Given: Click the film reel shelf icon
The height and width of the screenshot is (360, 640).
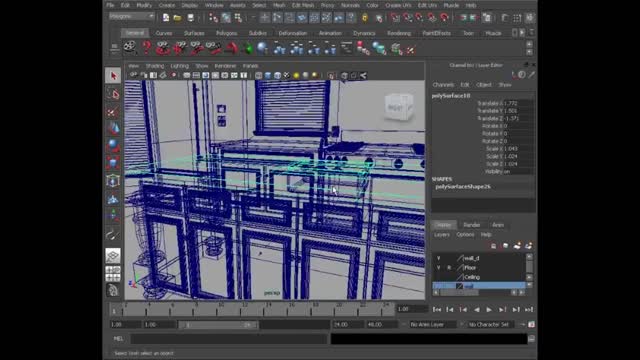Looking at the screenshot, I should 130,48.
